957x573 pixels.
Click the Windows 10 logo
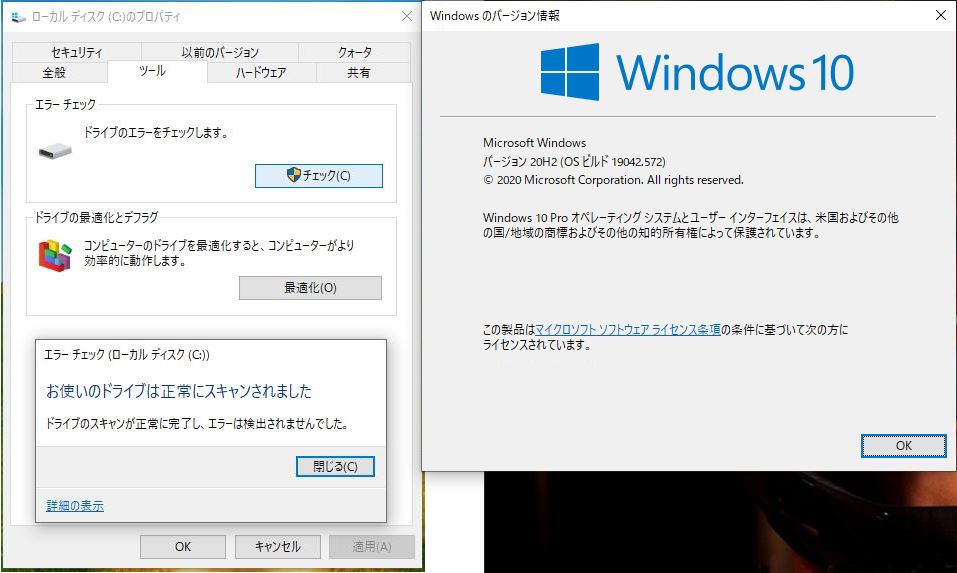(697, 72)
